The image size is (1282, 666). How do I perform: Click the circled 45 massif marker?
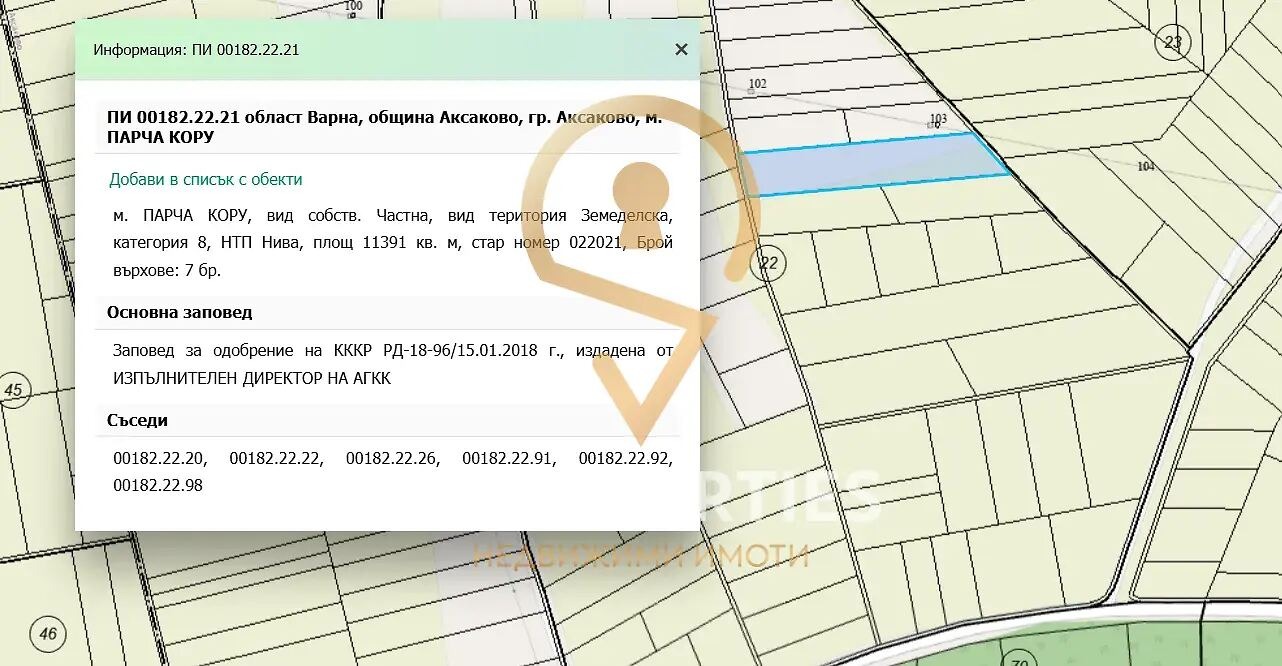(x=13, y=390)
